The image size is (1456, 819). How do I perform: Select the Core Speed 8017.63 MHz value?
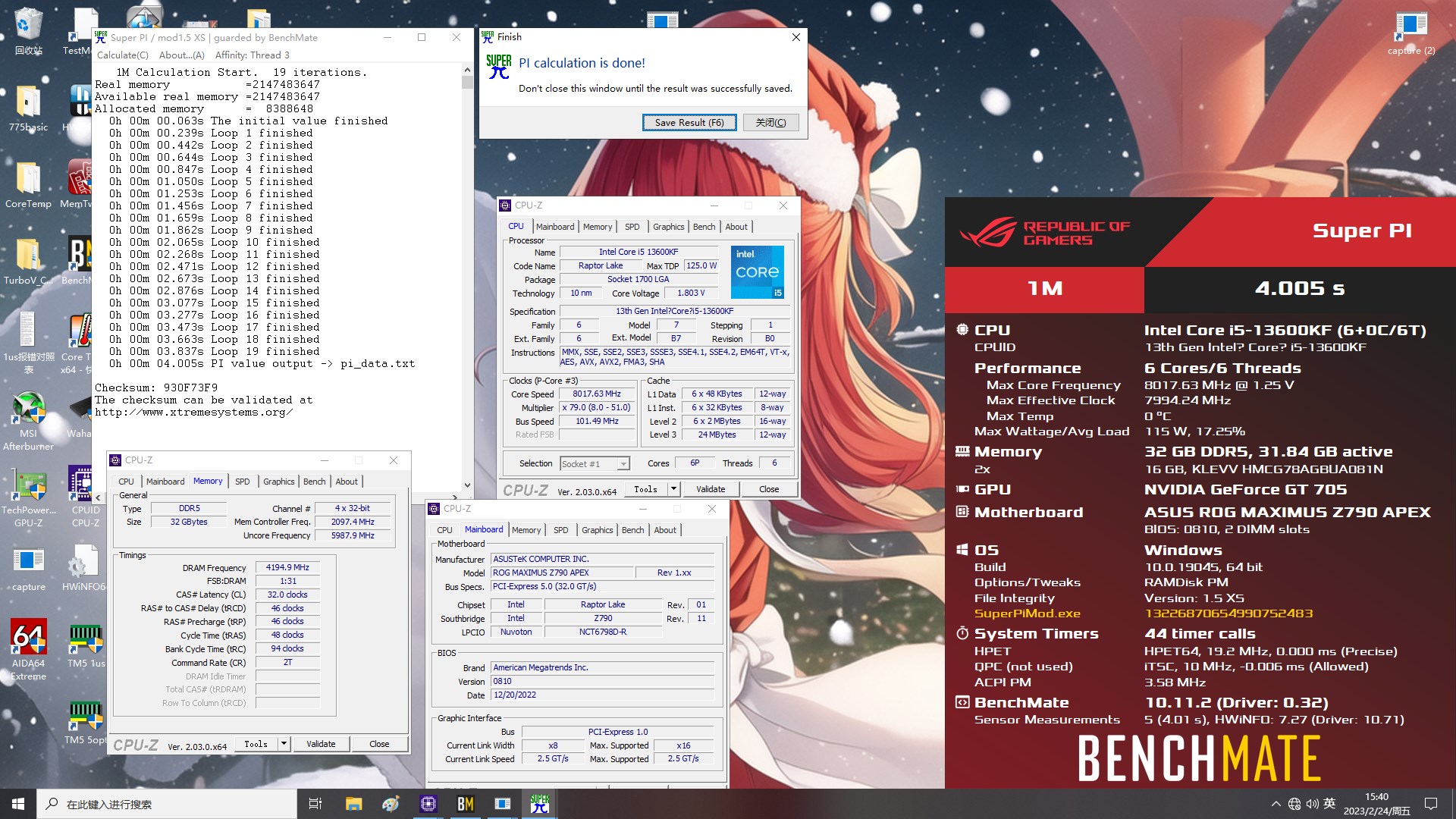pyautogui.click(x=597, y=394)
